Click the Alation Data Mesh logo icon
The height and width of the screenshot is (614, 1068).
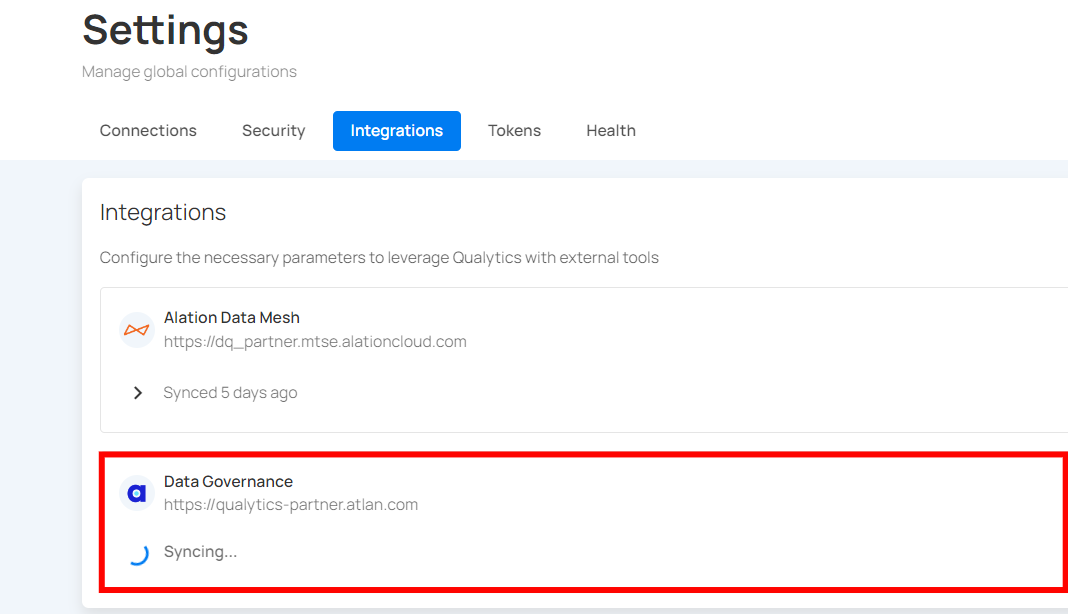point(136,330)
